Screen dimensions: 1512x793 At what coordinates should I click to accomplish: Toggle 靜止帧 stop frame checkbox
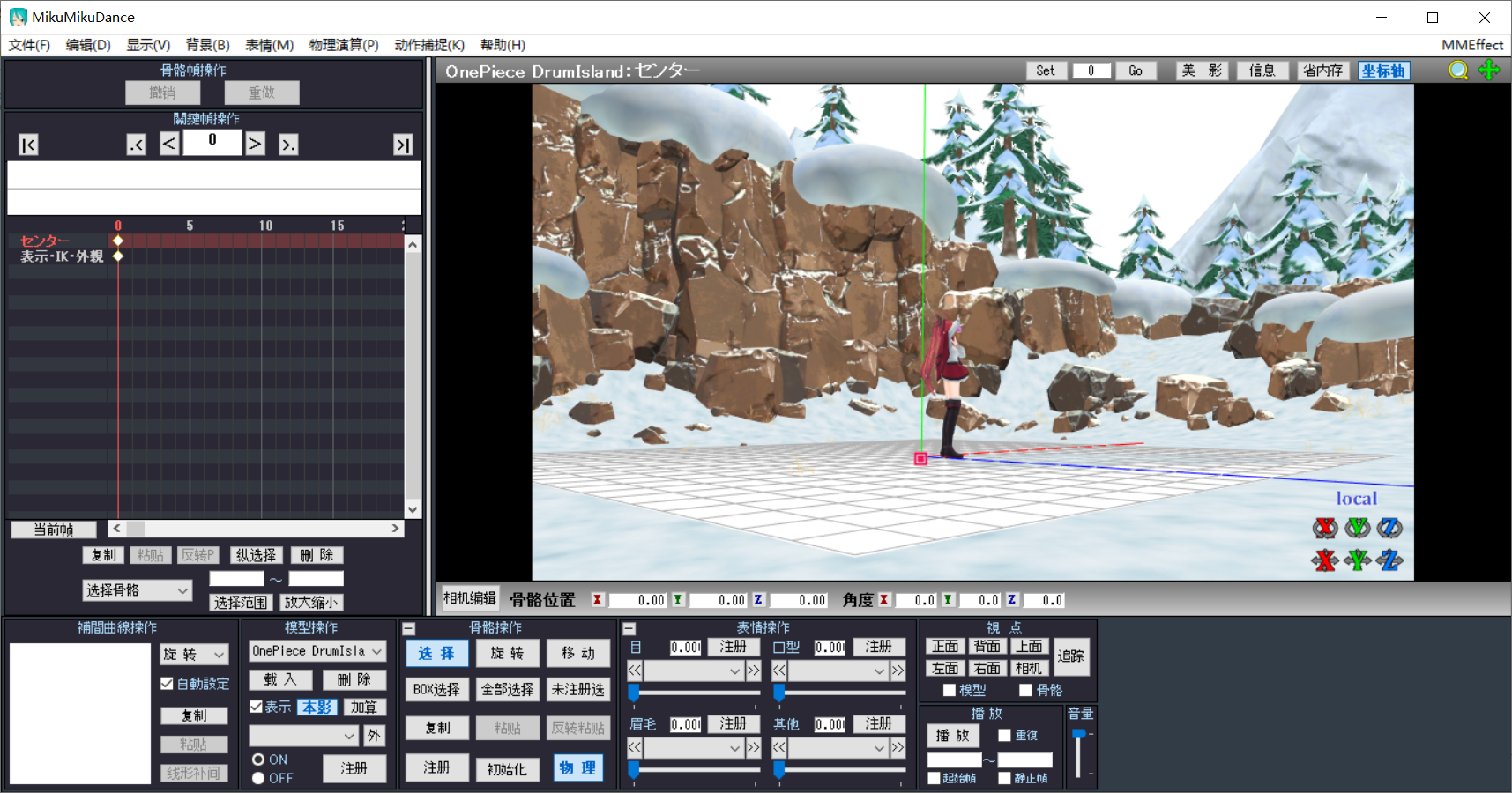tap(1004, 778)
